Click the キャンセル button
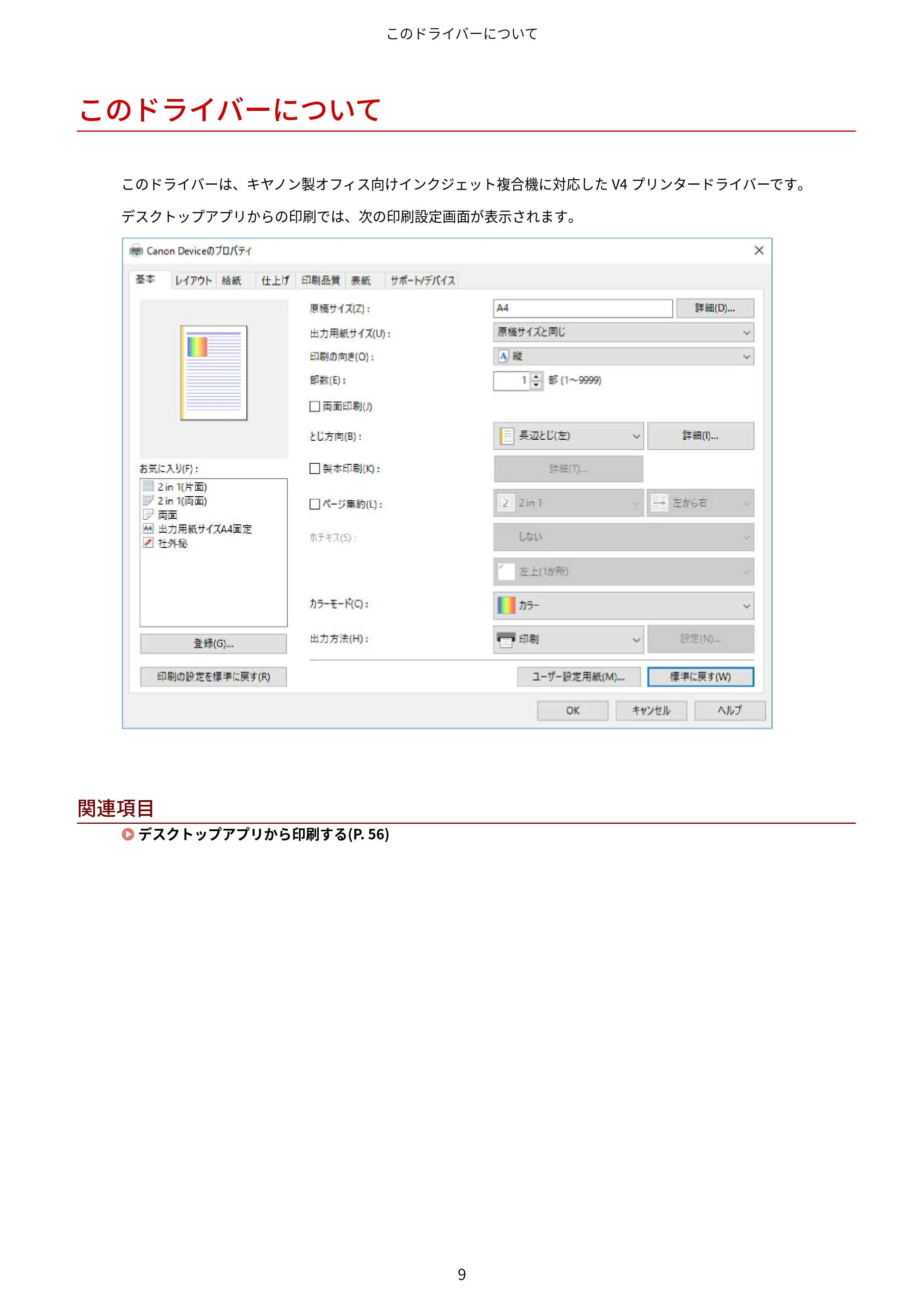Screen dimensions: 924x1307 tap(651, 711)
